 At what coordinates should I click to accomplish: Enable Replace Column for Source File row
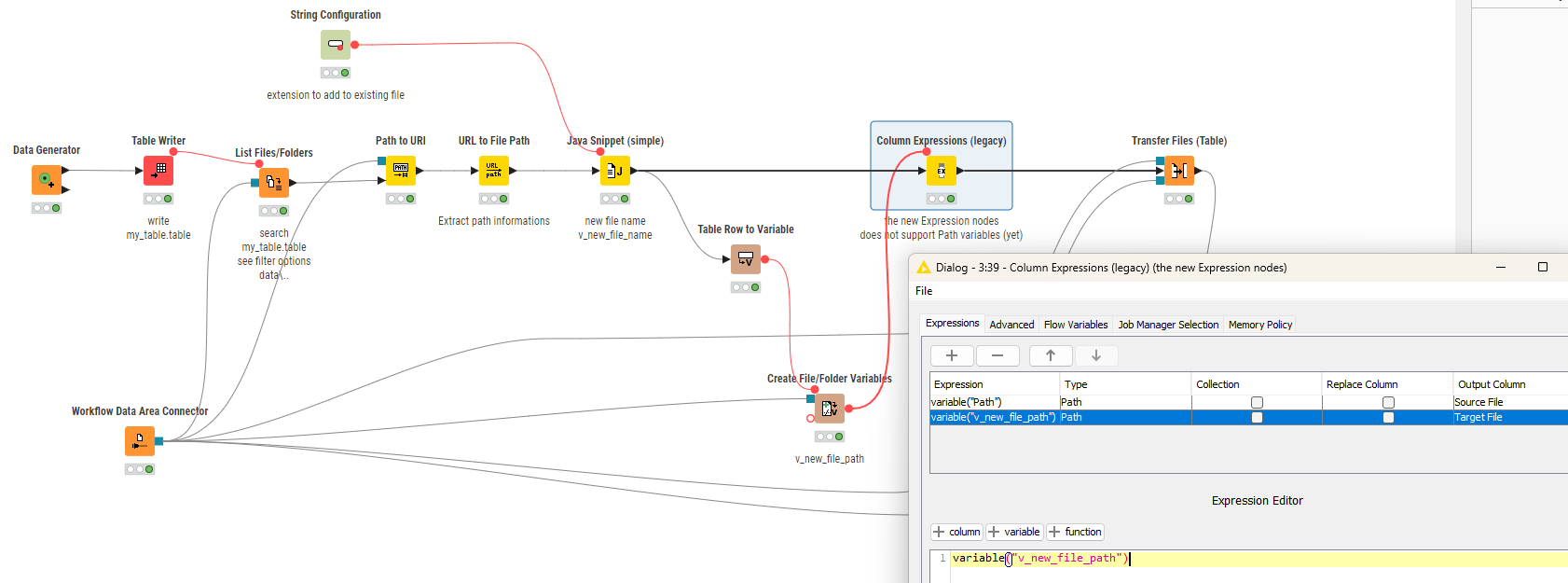tap(1388, 402)
